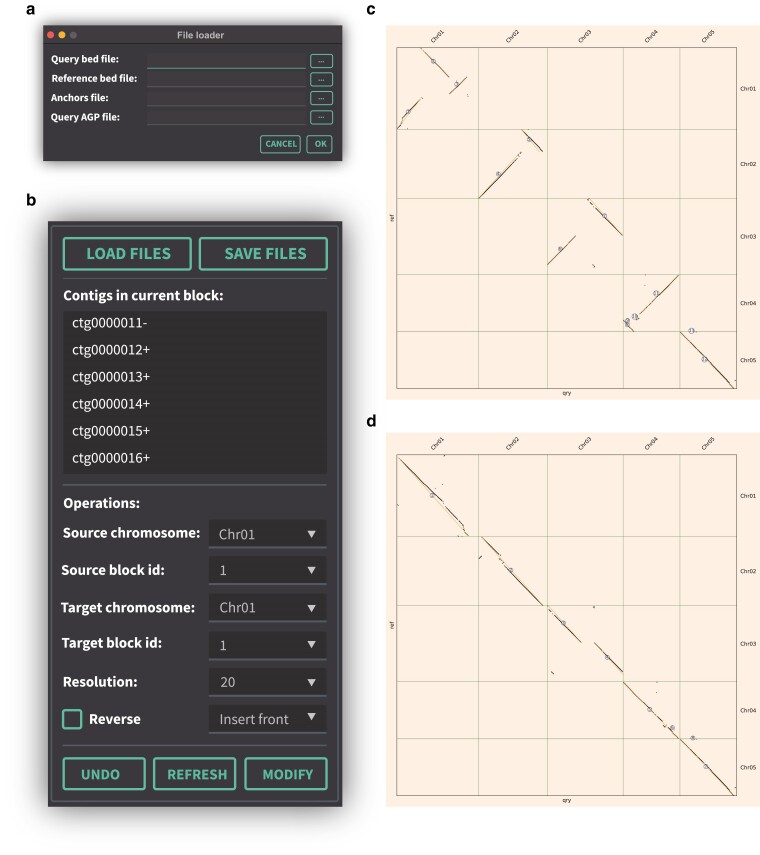
Task: Click browse button for Query bed file
Action: [321, 61]
